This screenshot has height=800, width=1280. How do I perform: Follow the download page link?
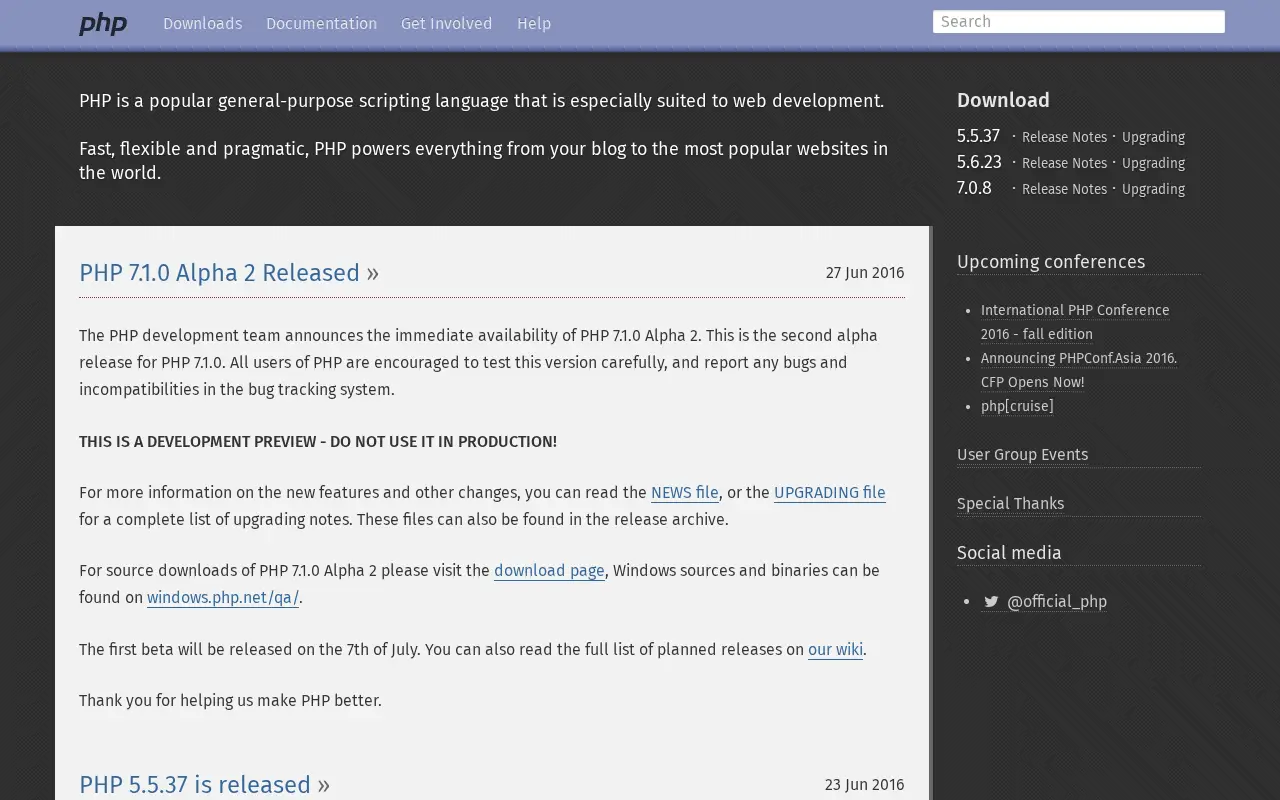click(x=549, y=570)
